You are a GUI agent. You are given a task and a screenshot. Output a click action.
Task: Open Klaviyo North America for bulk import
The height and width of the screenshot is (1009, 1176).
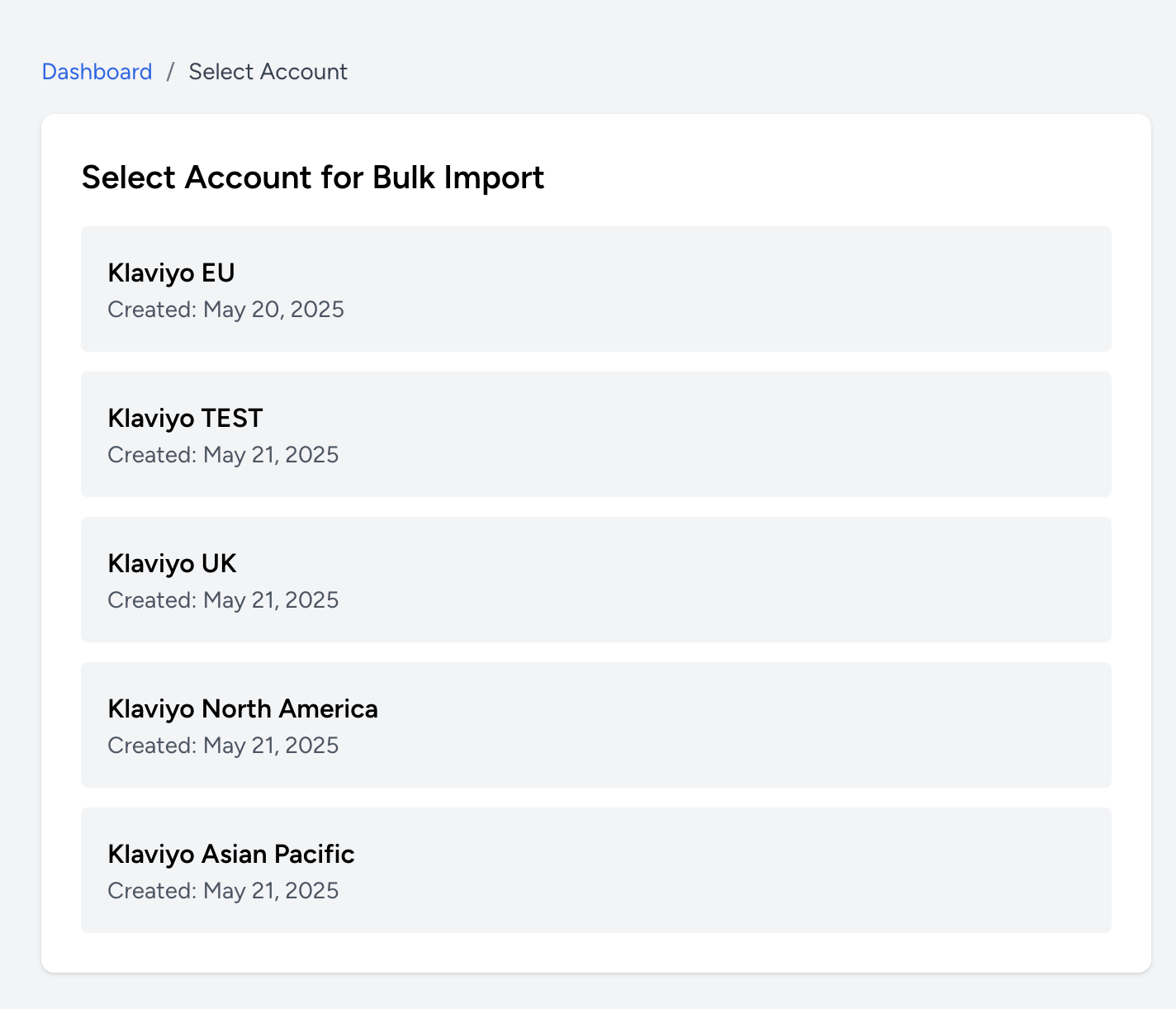coord(596,725)
